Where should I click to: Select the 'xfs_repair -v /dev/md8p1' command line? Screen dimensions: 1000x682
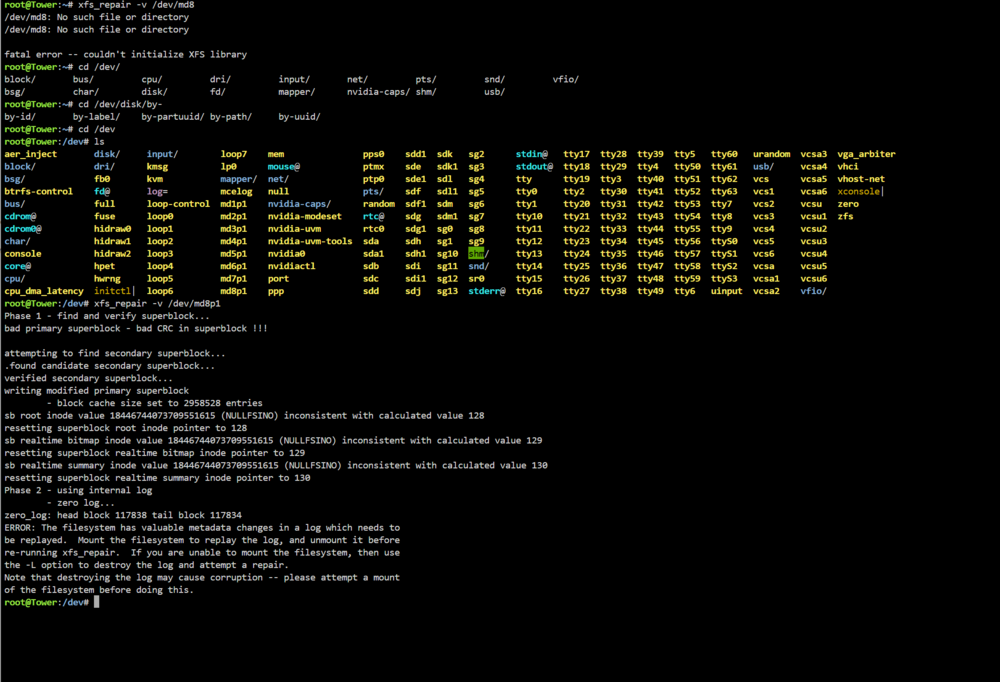(157, 303)
